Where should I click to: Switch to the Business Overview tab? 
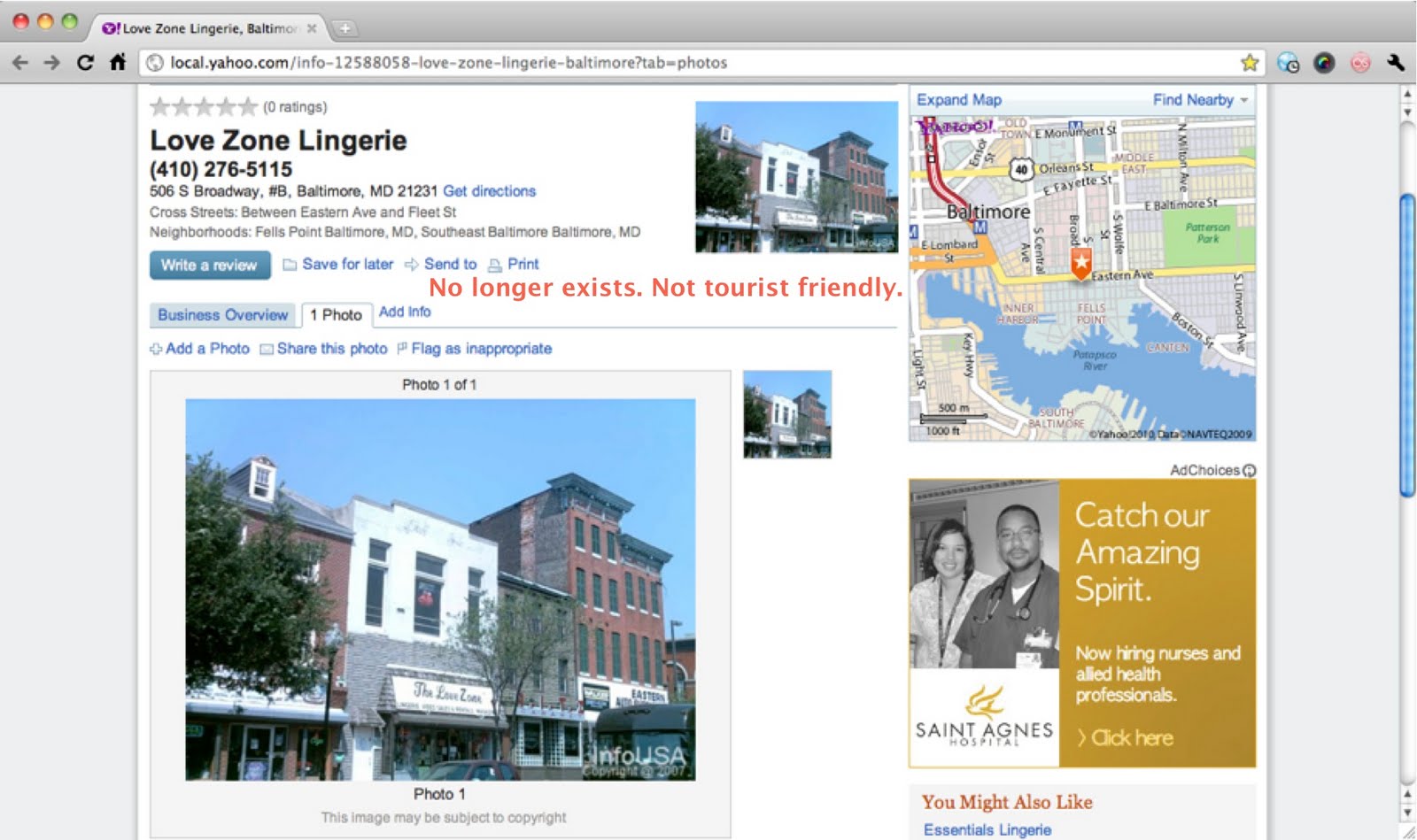tap(223, 315)
